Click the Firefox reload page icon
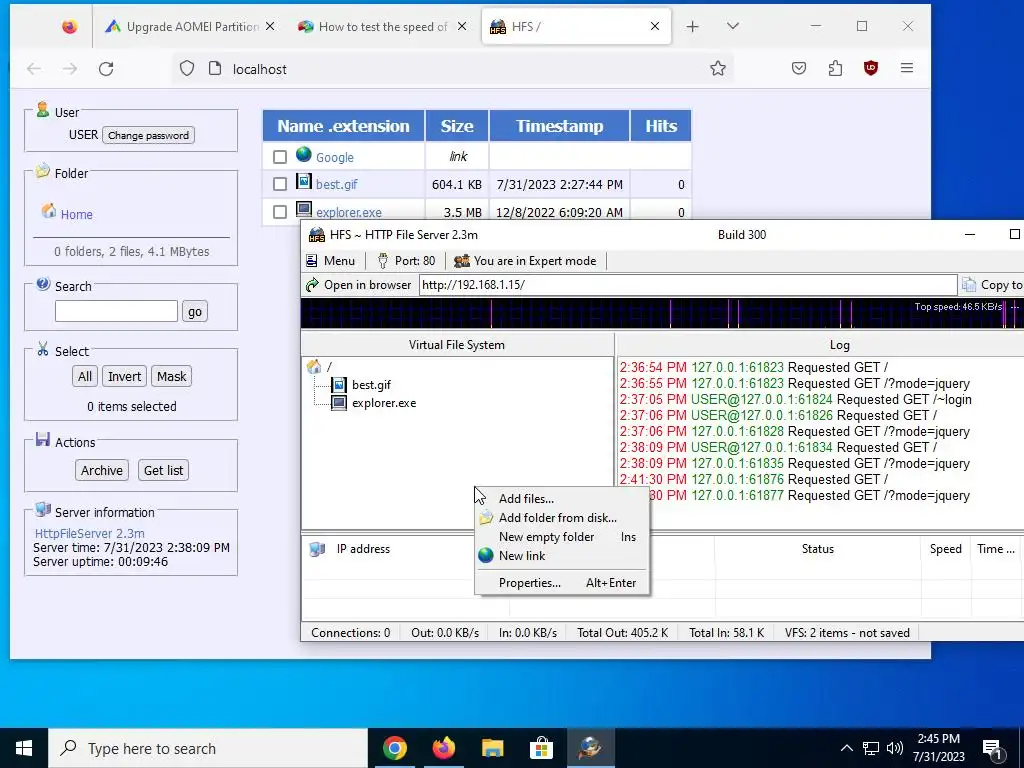Screen dimensions: 1024x768 (x=106, y=69)
